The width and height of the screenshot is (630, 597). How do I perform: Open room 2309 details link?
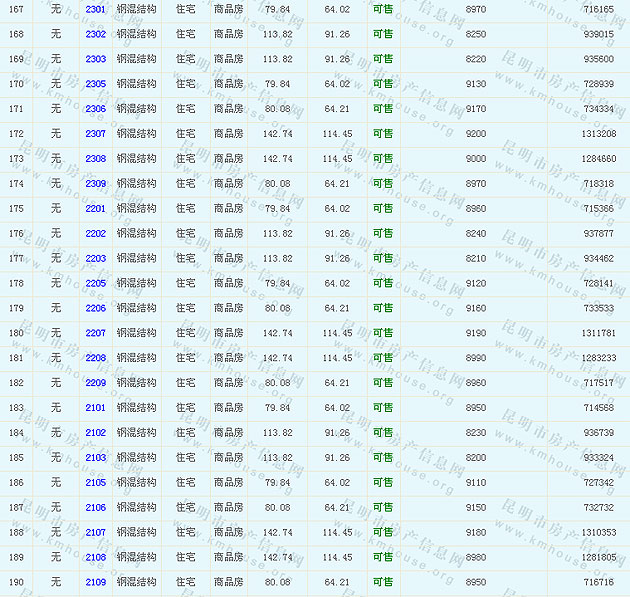pyautogui.click(x=95, y=184)
